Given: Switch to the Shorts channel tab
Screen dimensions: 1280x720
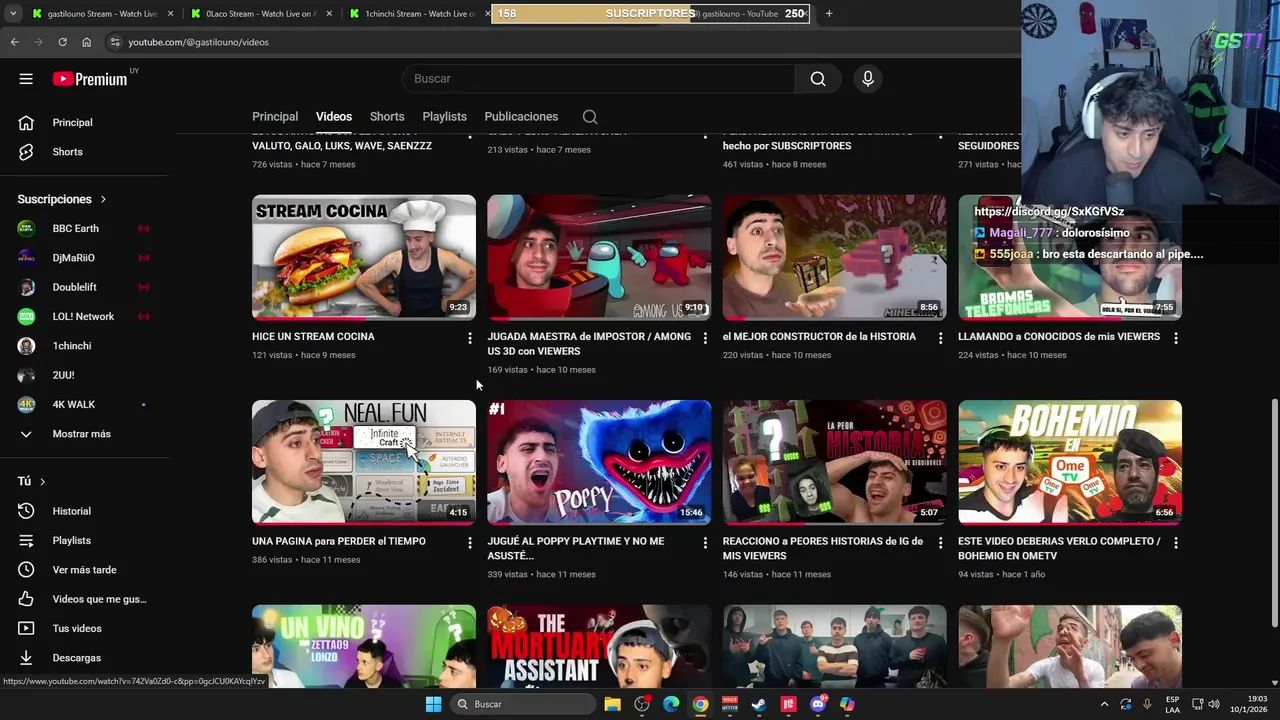Looking at the screenshot, I should click(387, 117).
